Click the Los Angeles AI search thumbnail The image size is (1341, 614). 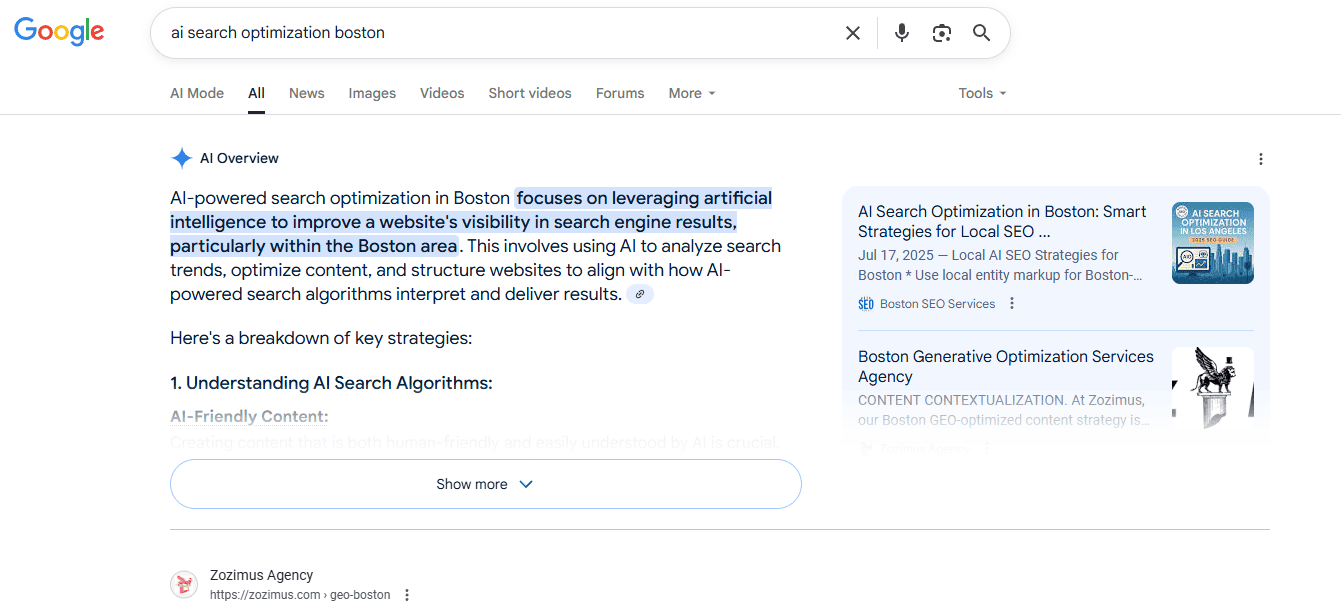pyautogui.click(x=1213, y=243)
